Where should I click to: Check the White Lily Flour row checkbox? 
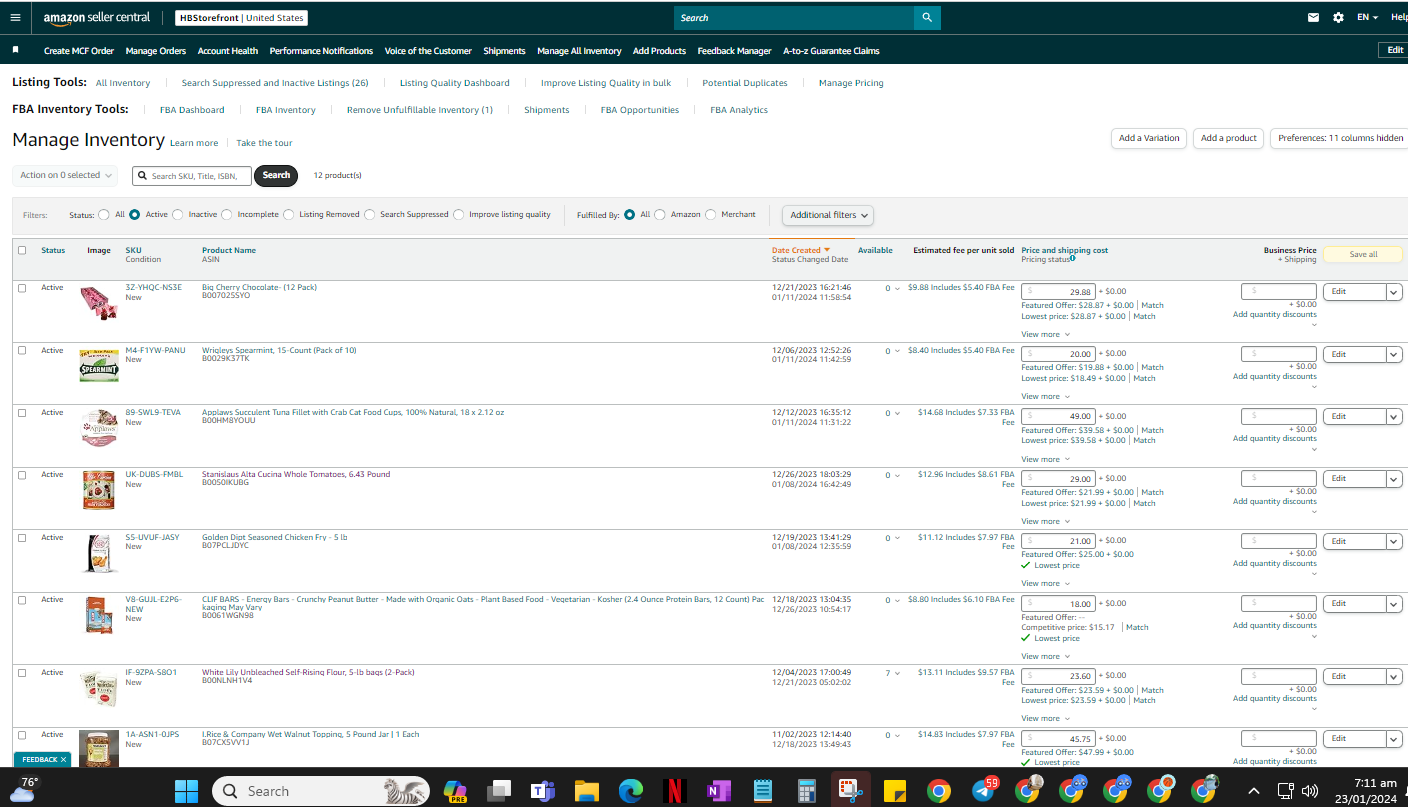[x=22, y=673]
